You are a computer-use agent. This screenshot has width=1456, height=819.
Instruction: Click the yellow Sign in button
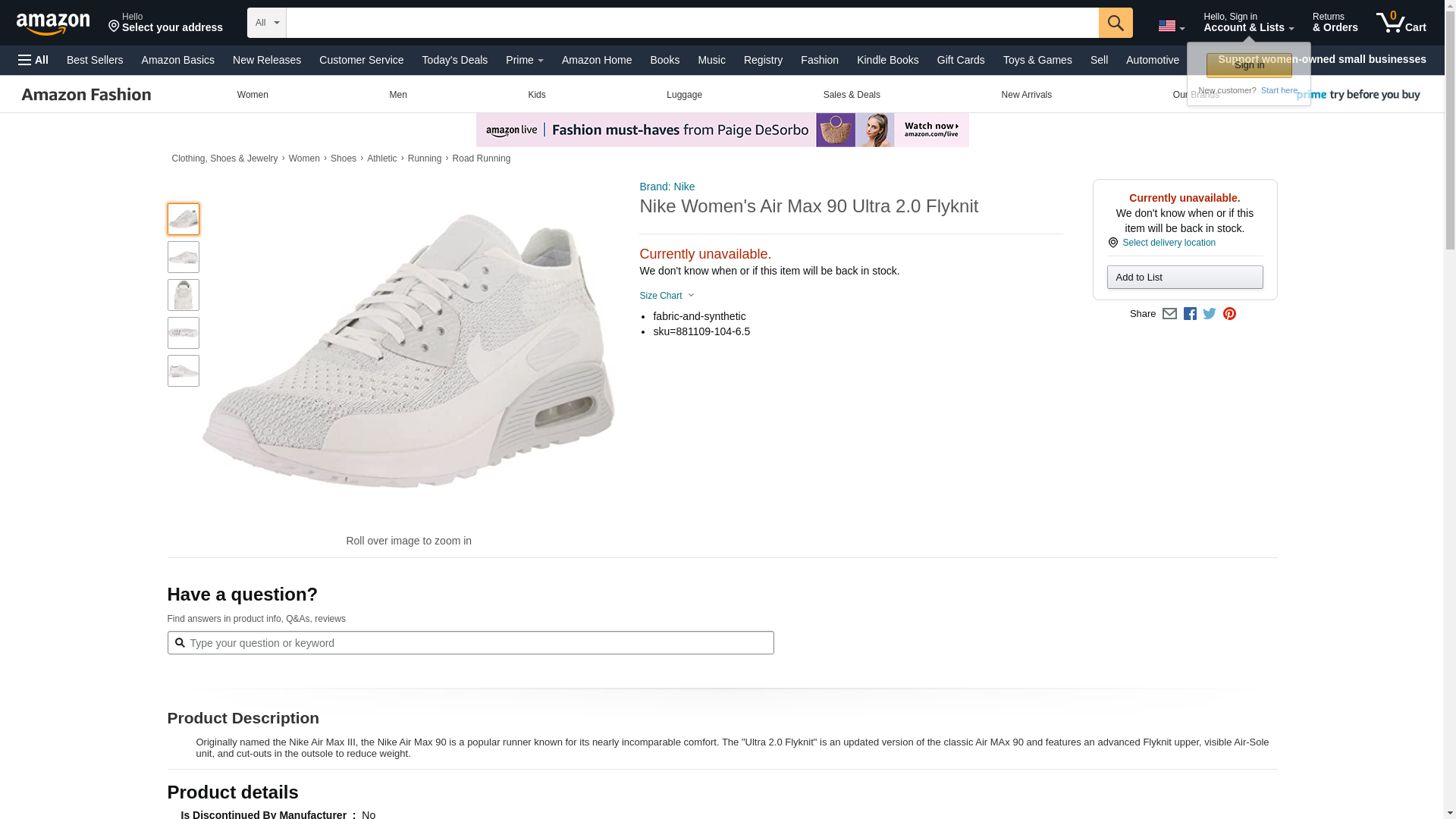point(1248,65)
